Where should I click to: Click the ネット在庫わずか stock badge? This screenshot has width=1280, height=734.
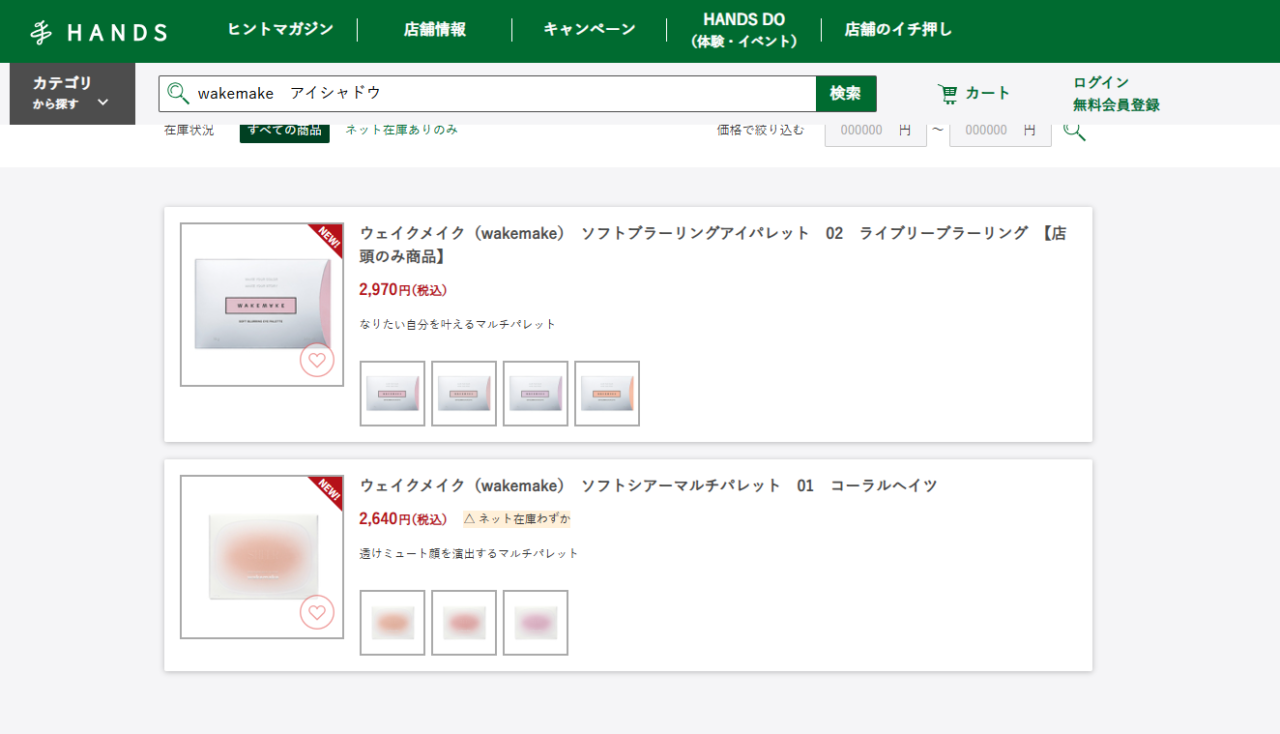coord(517,519)
